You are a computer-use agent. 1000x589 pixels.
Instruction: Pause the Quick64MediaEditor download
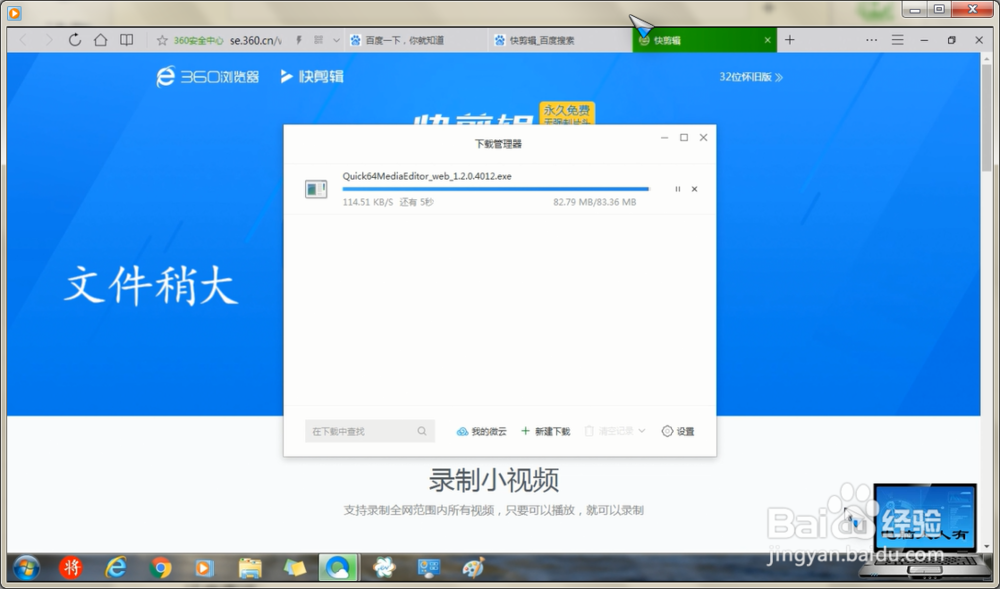pyautogui.click(x=677, y=189)
